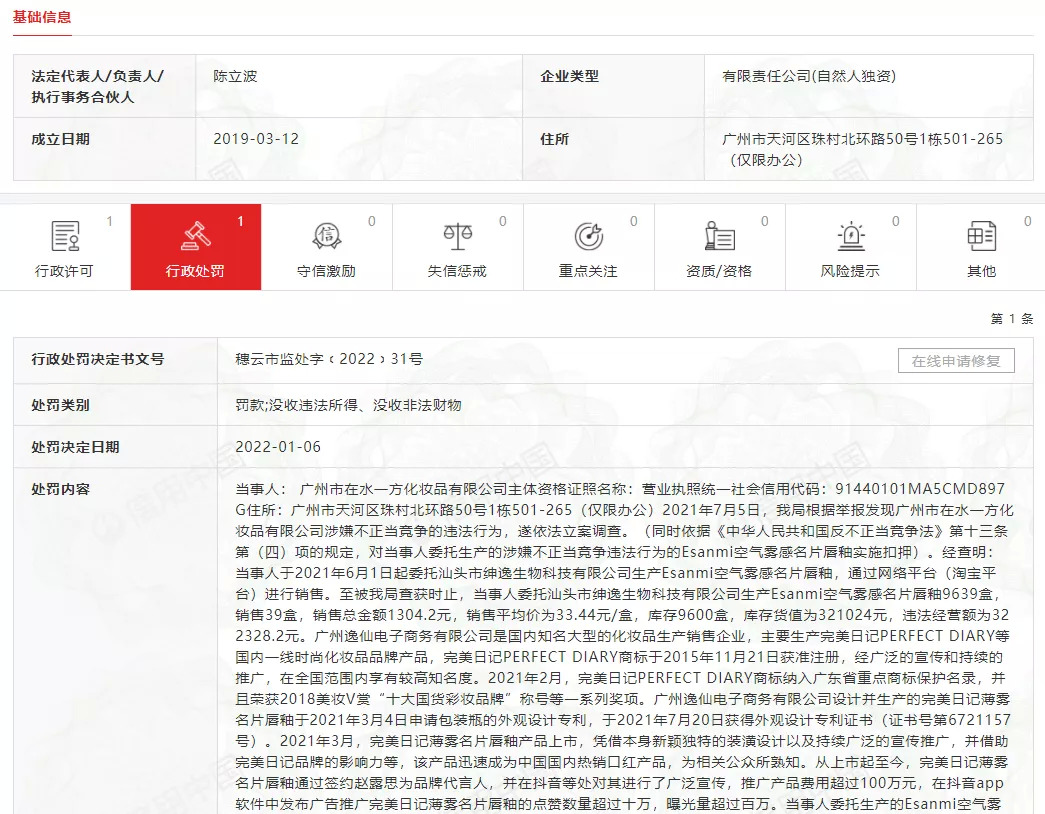The height and width of the screenshot is (814, 1045).
Task: Click the establishment date 2019-03-12
Action: point(256,139)
